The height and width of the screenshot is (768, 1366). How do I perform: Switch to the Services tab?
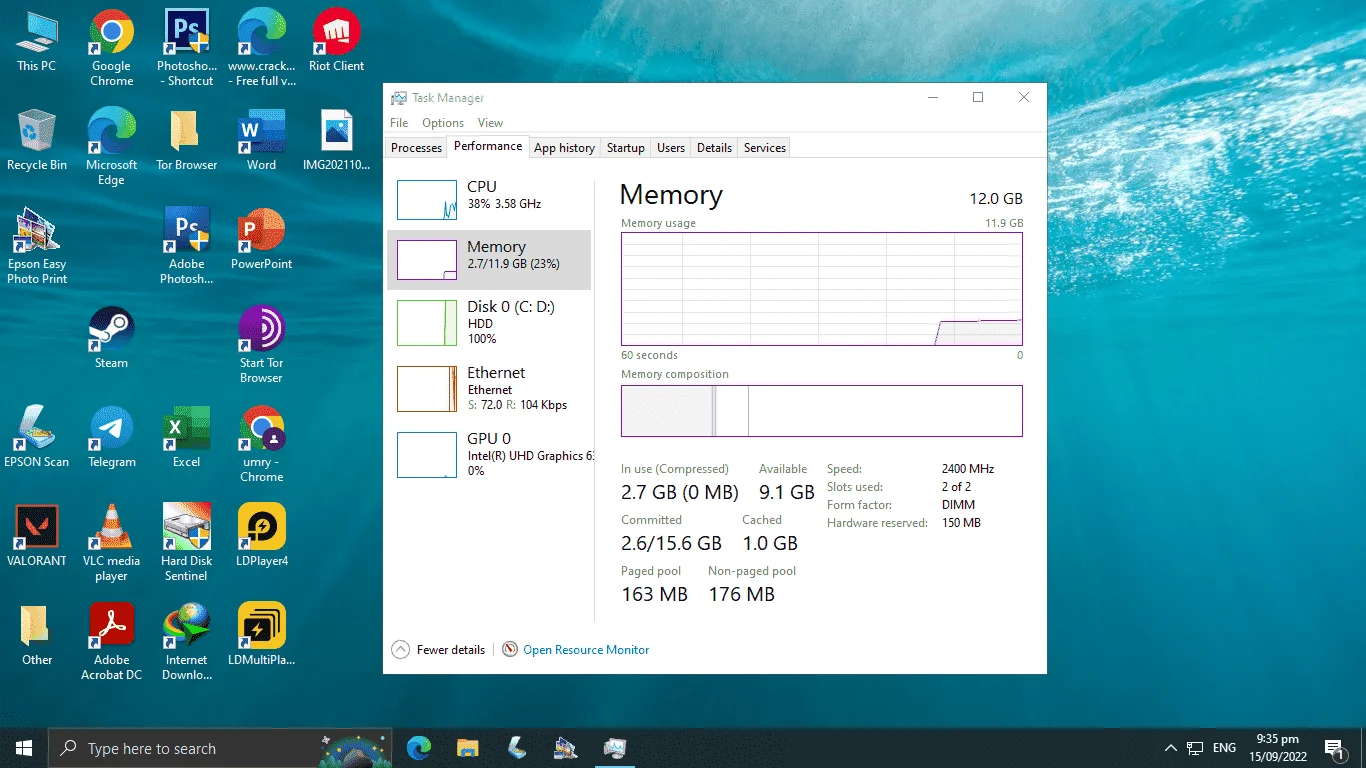click(x=765, y=148)
